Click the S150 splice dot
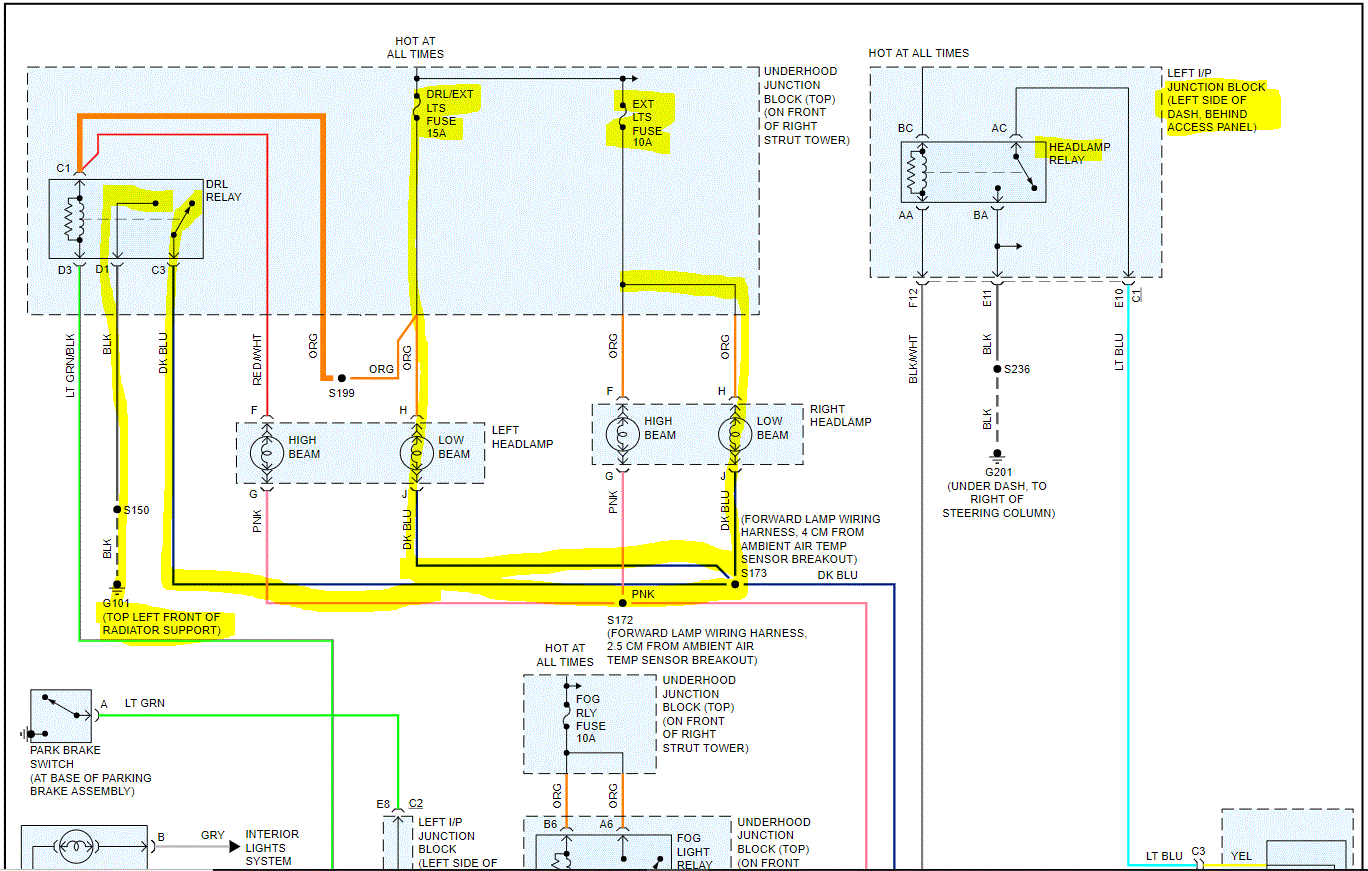The image size is (1368, 871). 117,509
